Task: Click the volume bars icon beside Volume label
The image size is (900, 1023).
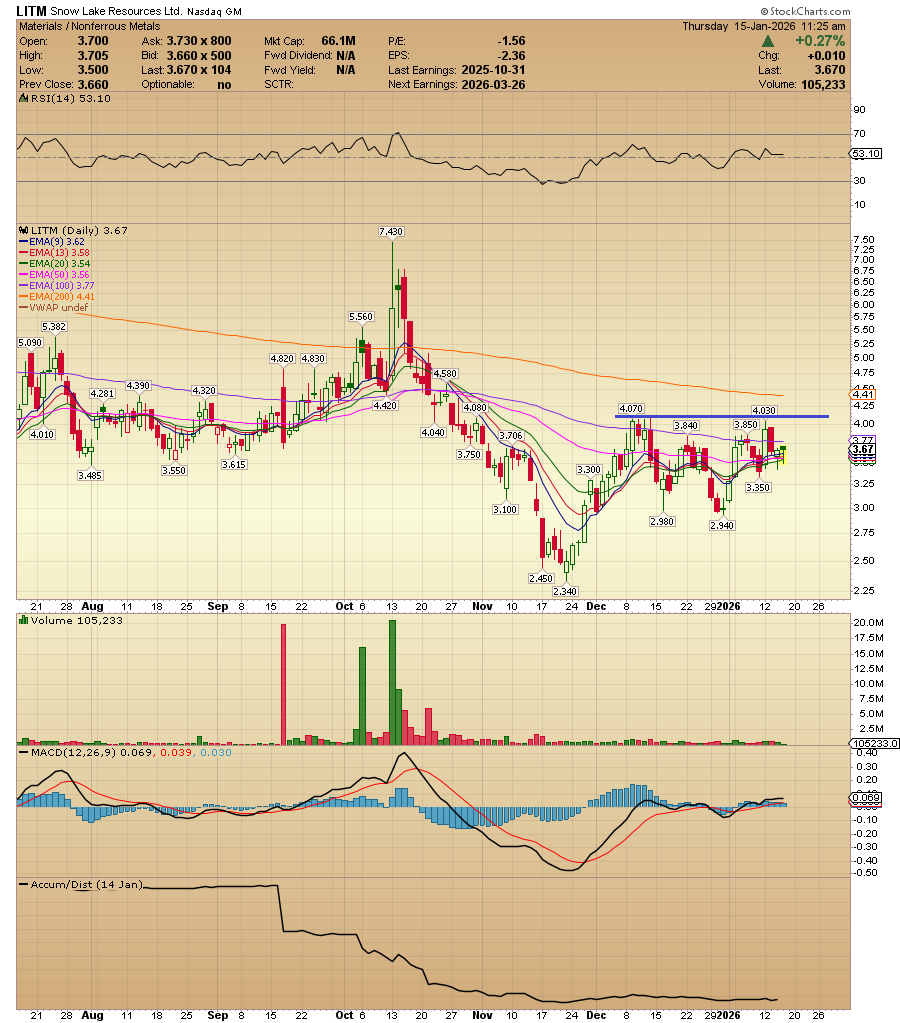Action: pos(24,620)
